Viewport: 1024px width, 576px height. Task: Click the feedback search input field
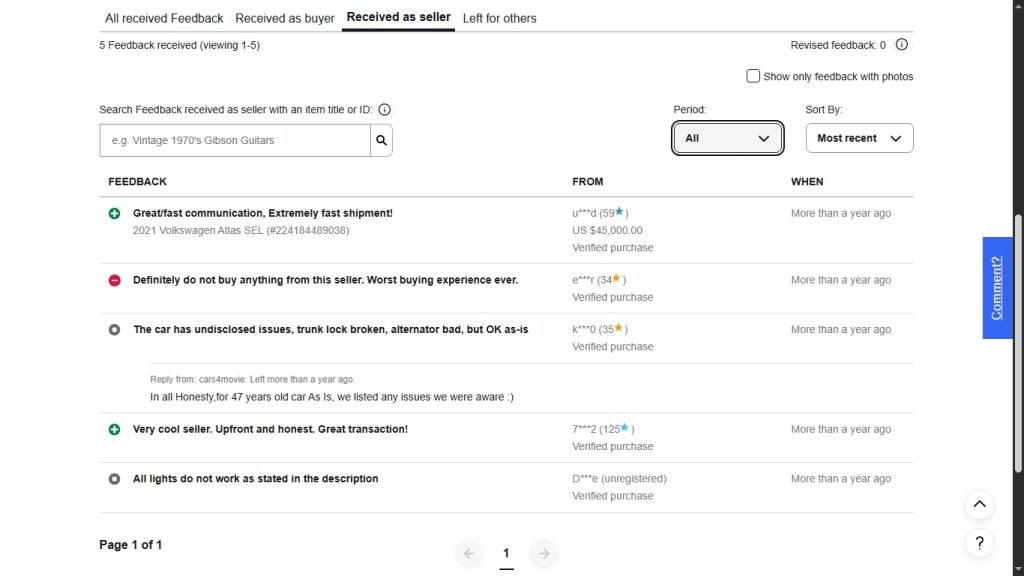point(235,141)
